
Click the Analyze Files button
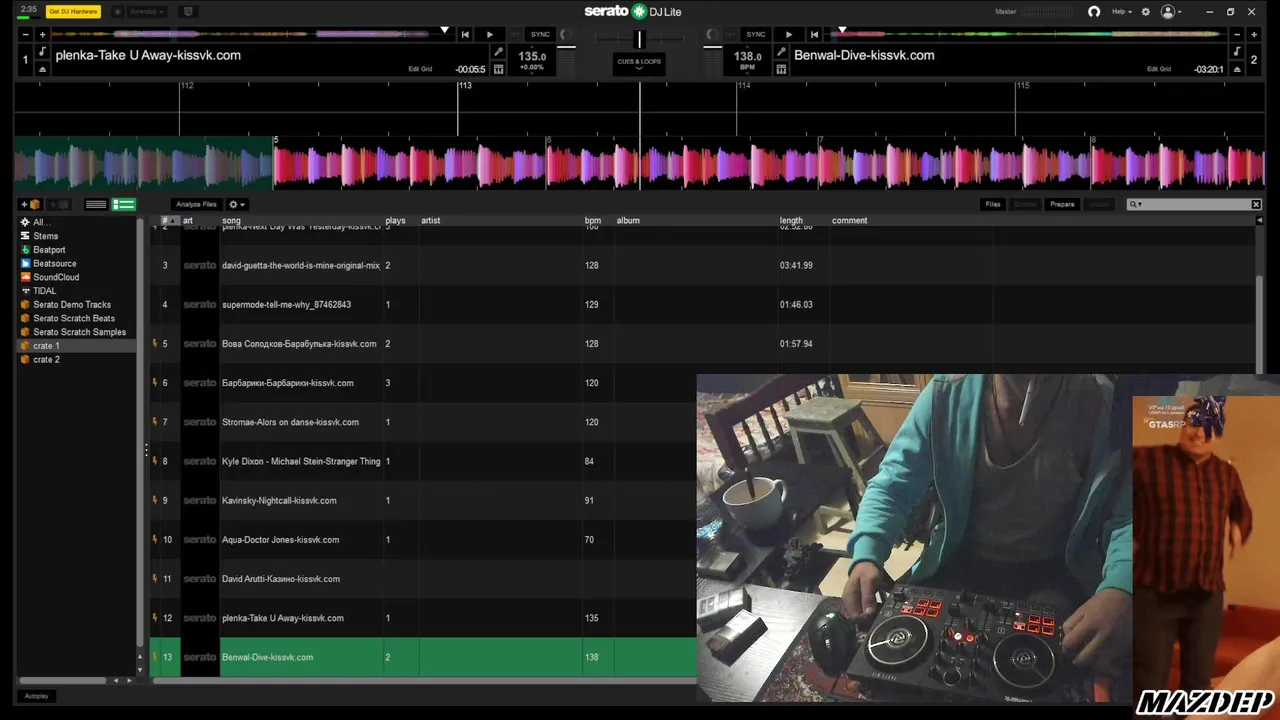click(196, 204)
